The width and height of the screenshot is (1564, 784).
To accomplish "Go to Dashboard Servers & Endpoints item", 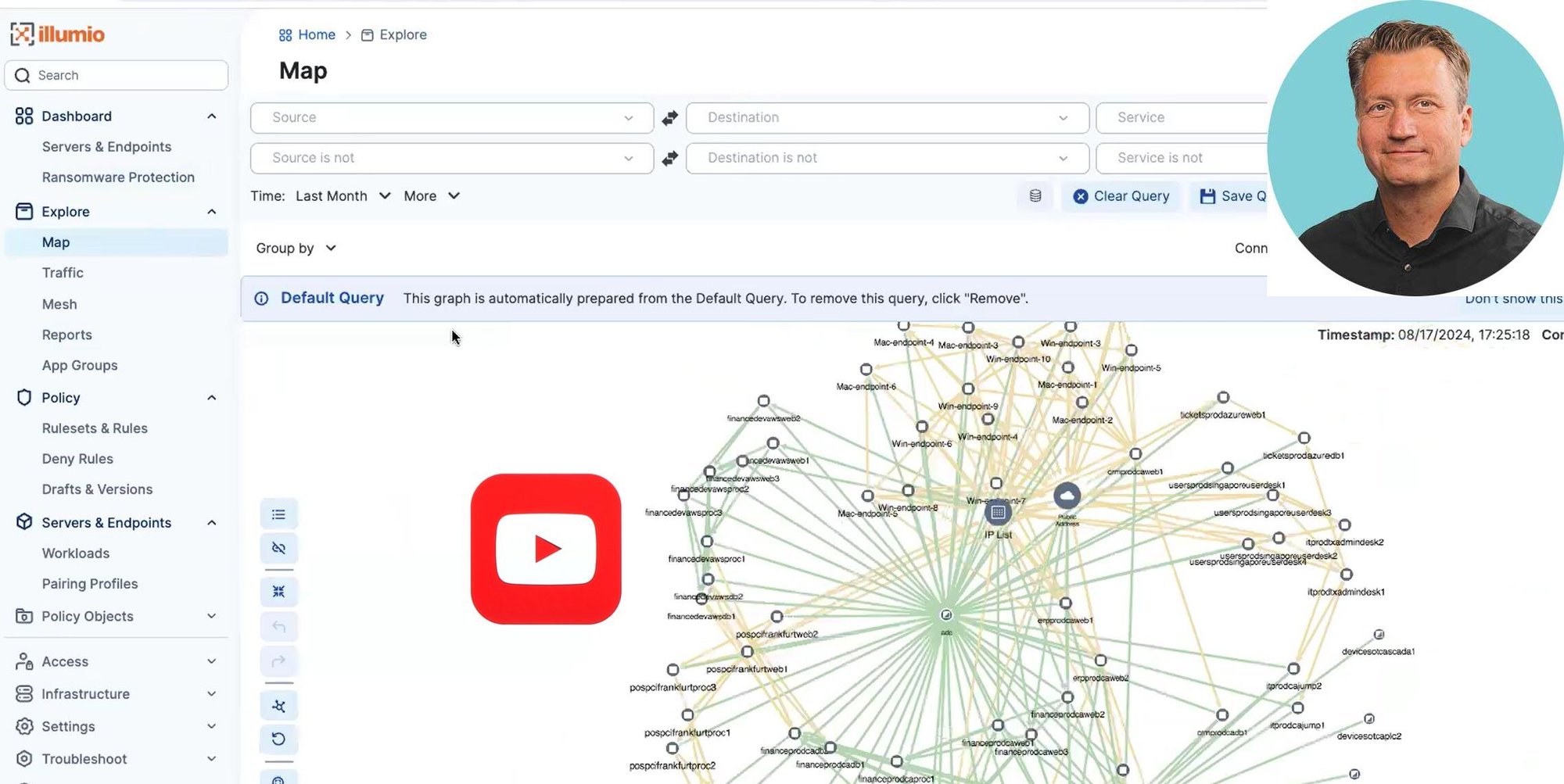I will pyautogui.click(x=106, y=147).
